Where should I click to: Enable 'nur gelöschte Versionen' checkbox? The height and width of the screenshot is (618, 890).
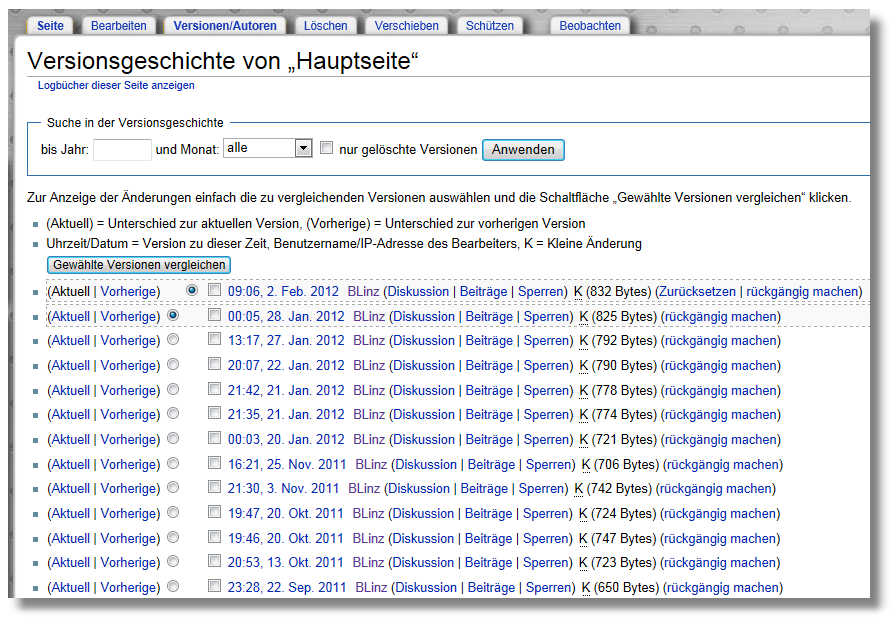(326, 148)
